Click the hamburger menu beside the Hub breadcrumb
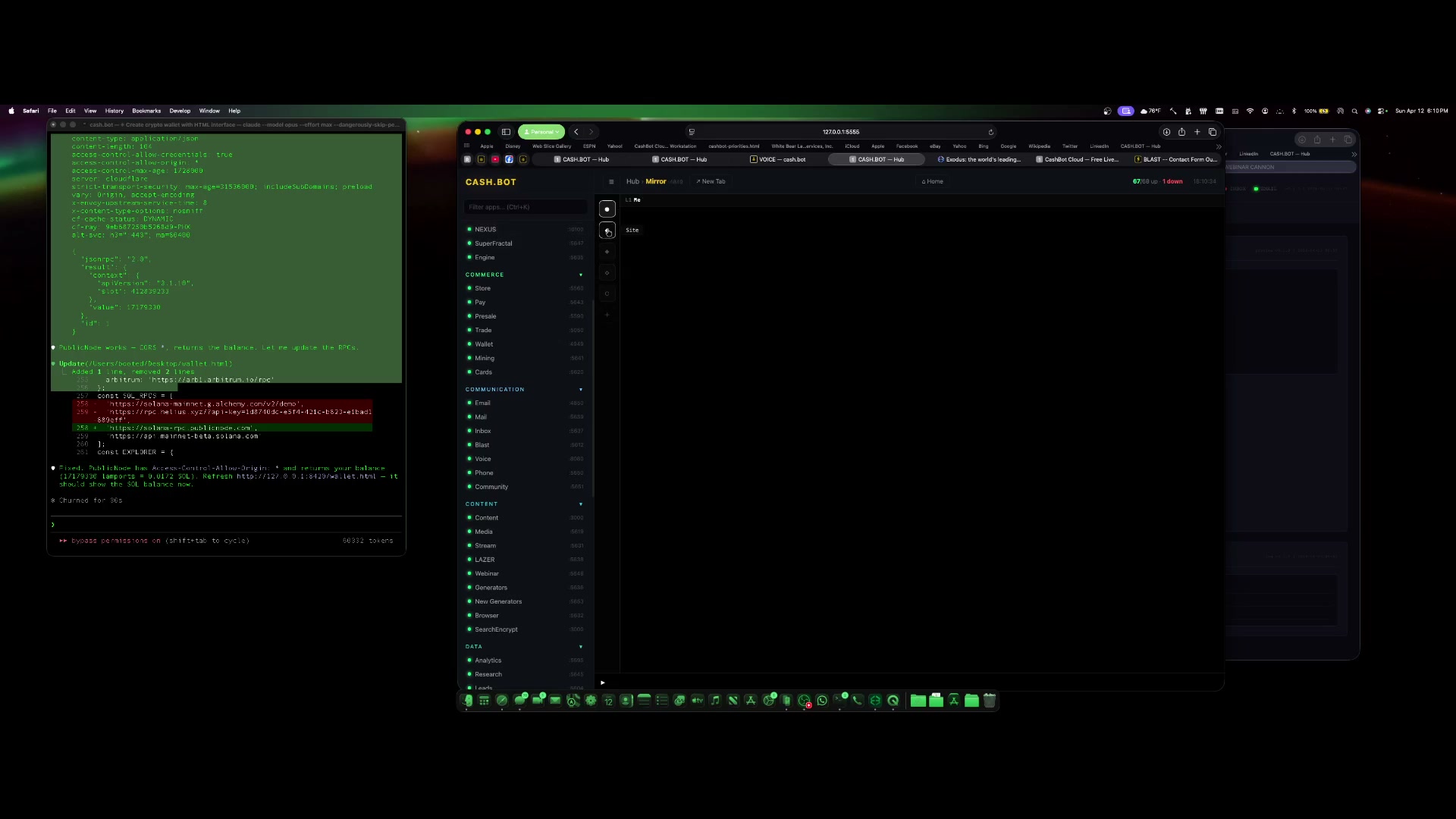Image resolution: width=1456 pixels, height=819 pixels. [612, 182]
